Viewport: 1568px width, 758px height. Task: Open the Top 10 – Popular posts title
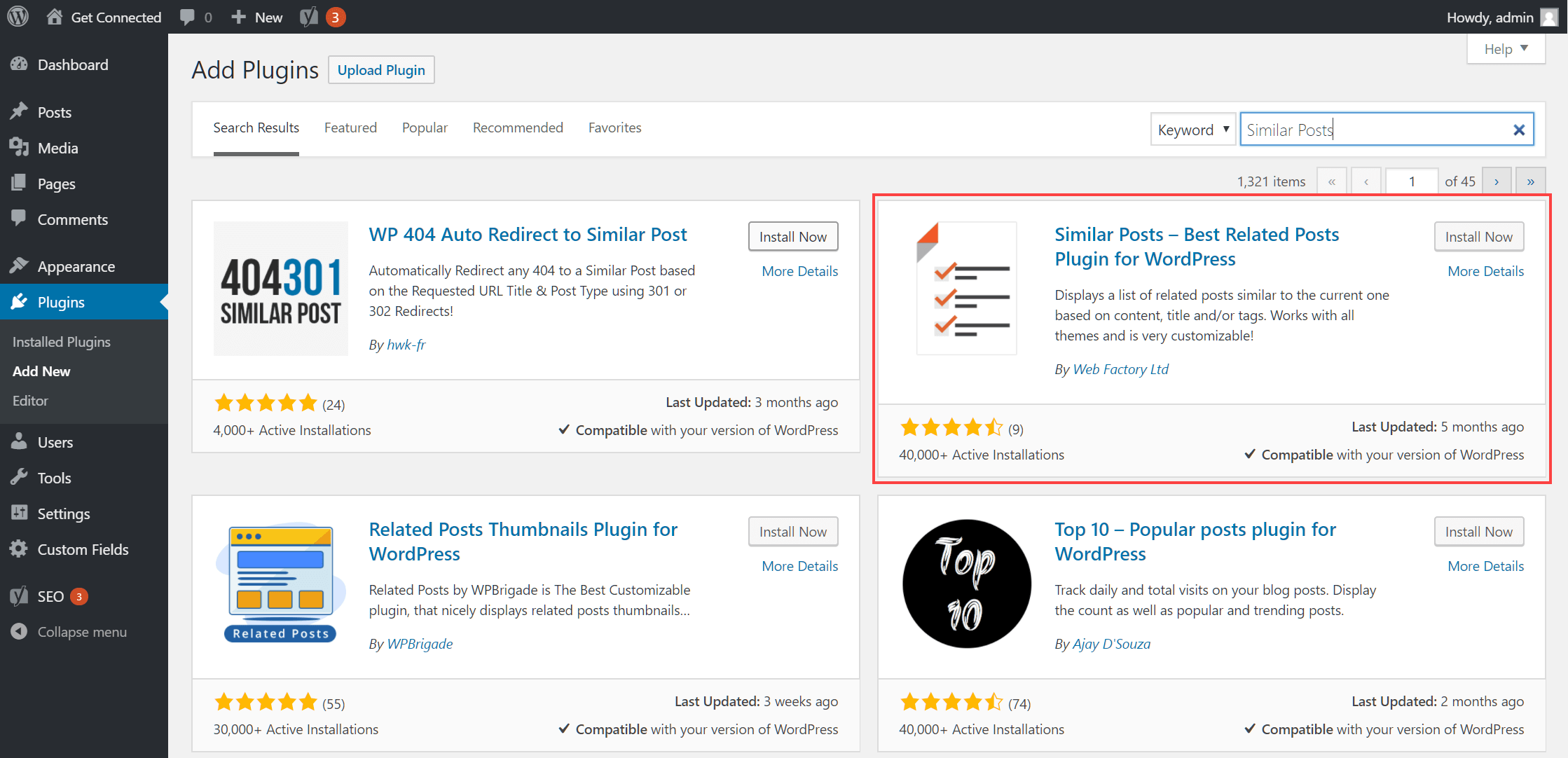coord(1195,542)
